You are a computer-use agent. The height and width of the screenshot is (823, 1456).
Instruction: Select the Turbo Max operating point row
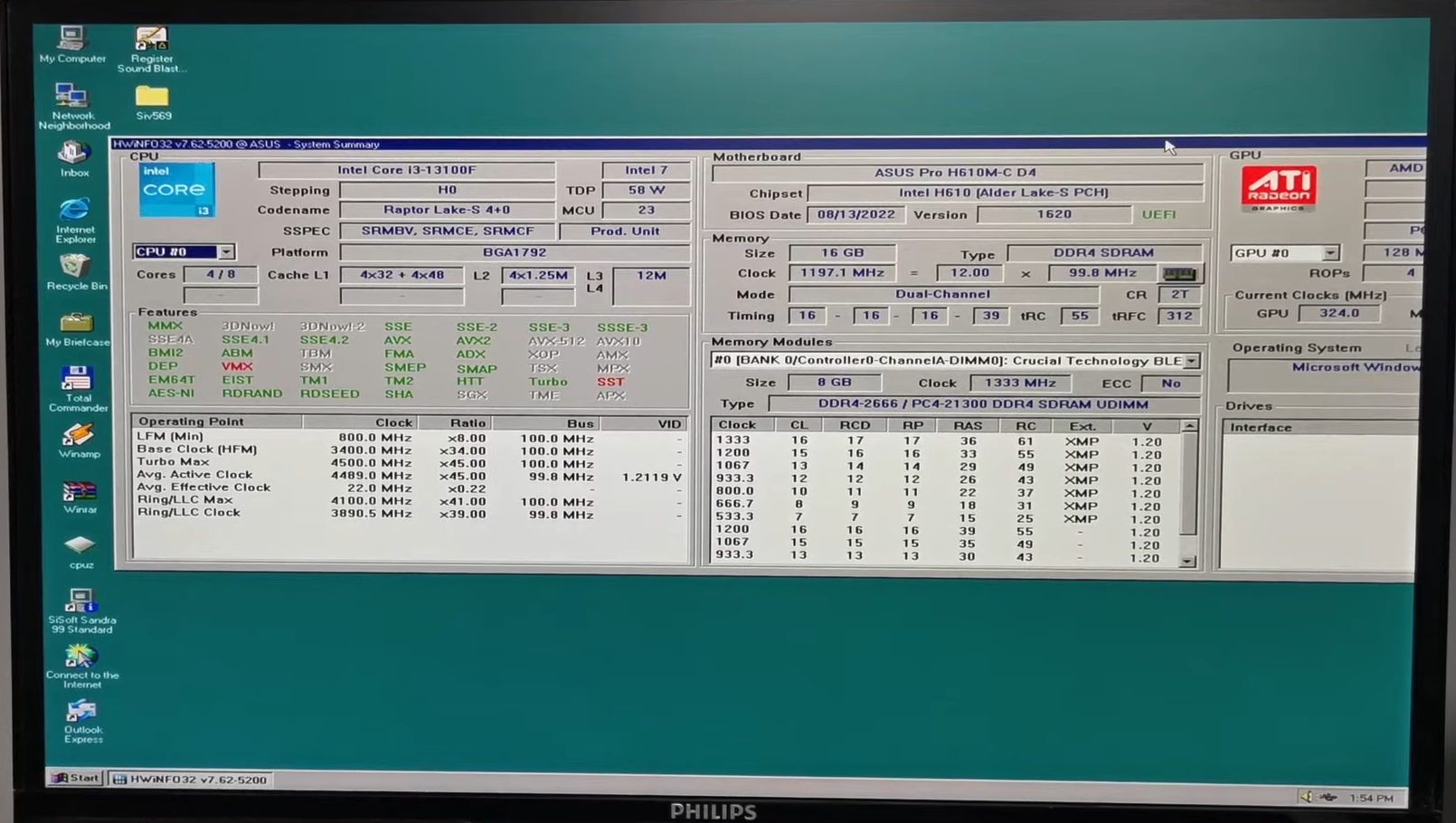[410, 462]
